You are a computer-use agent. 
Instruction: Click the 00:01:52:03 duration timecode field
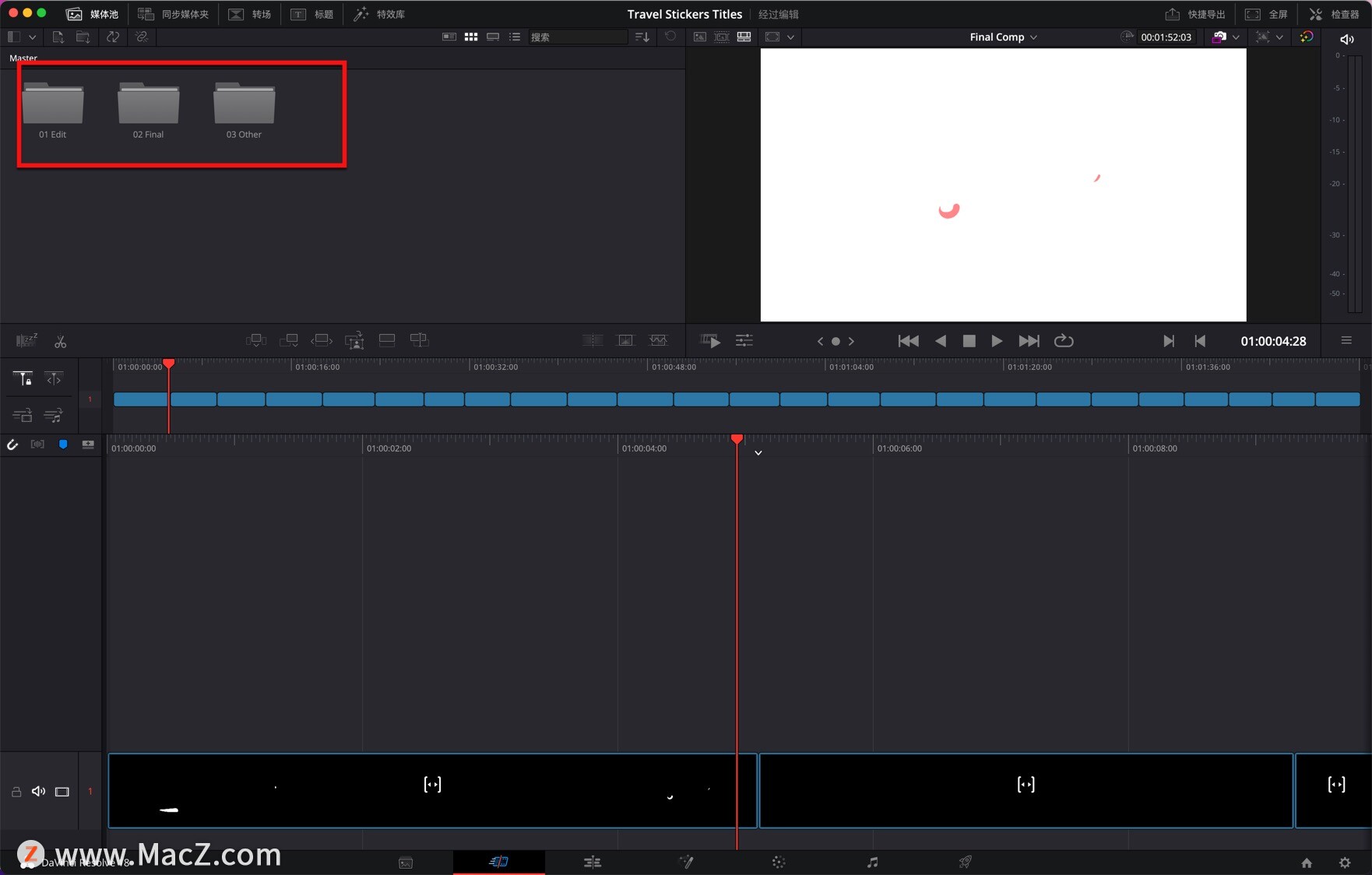tap(1166, 37)
